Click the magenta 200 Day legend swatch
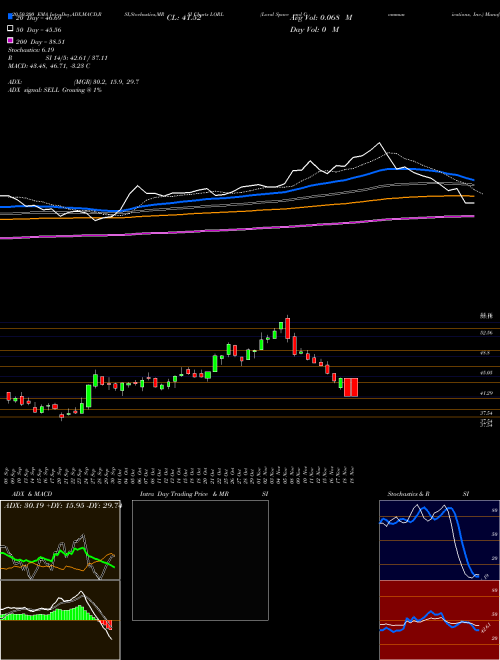The image size is (500, 660). 11,41
